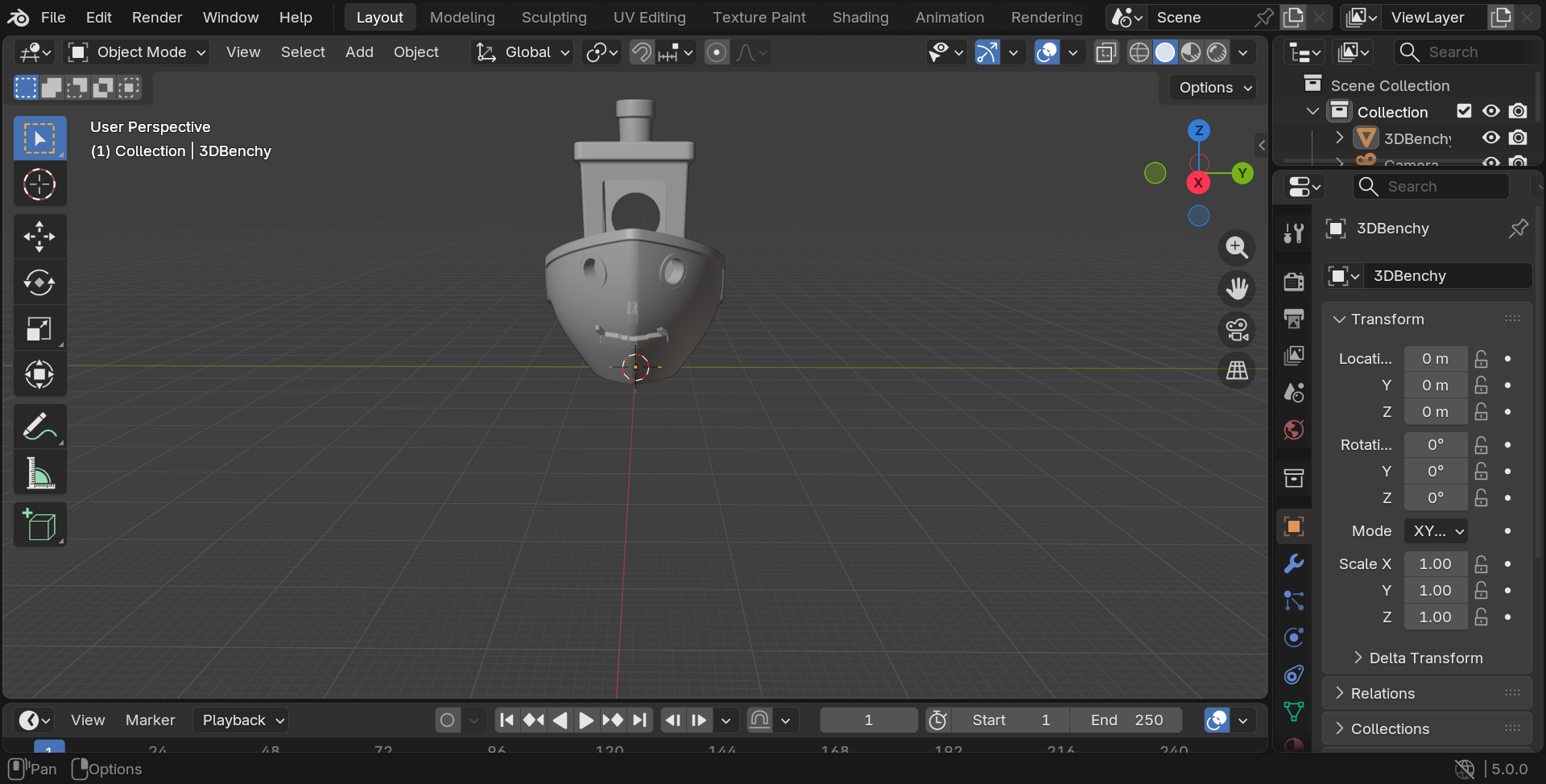This screenshot has height=784, width=1546.
Task: Switch to the Sculpting workspace tab
Action: [x=554, y=17]
